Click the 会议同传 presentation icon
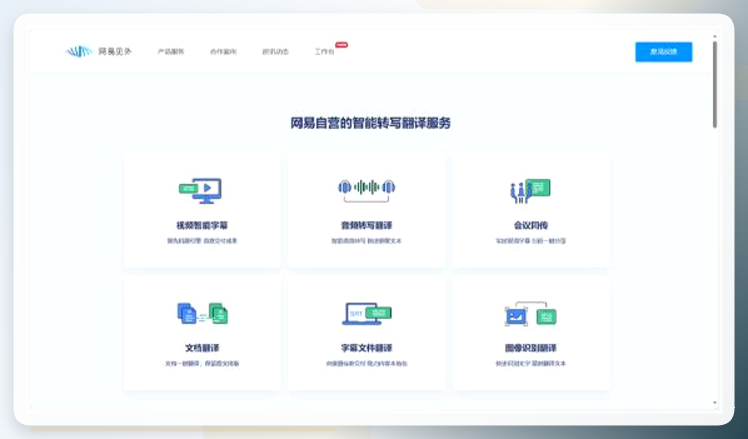Image resolution: width=748 pixels, height=439 pixels. [530, 191]
